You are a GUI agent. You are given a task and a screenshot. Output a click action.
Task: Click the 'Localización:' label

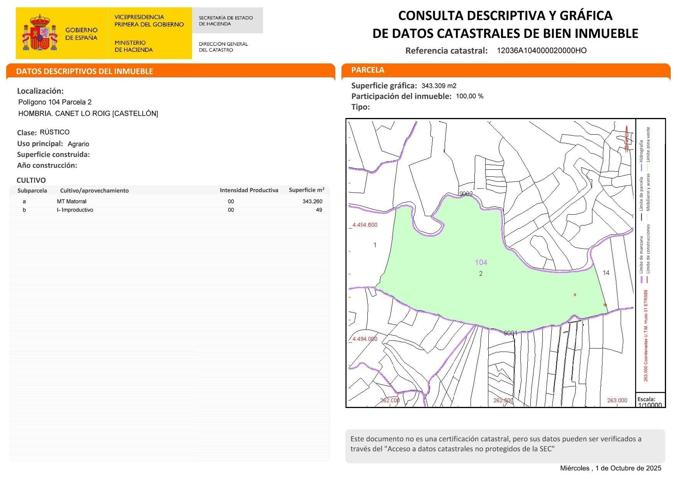40,91
